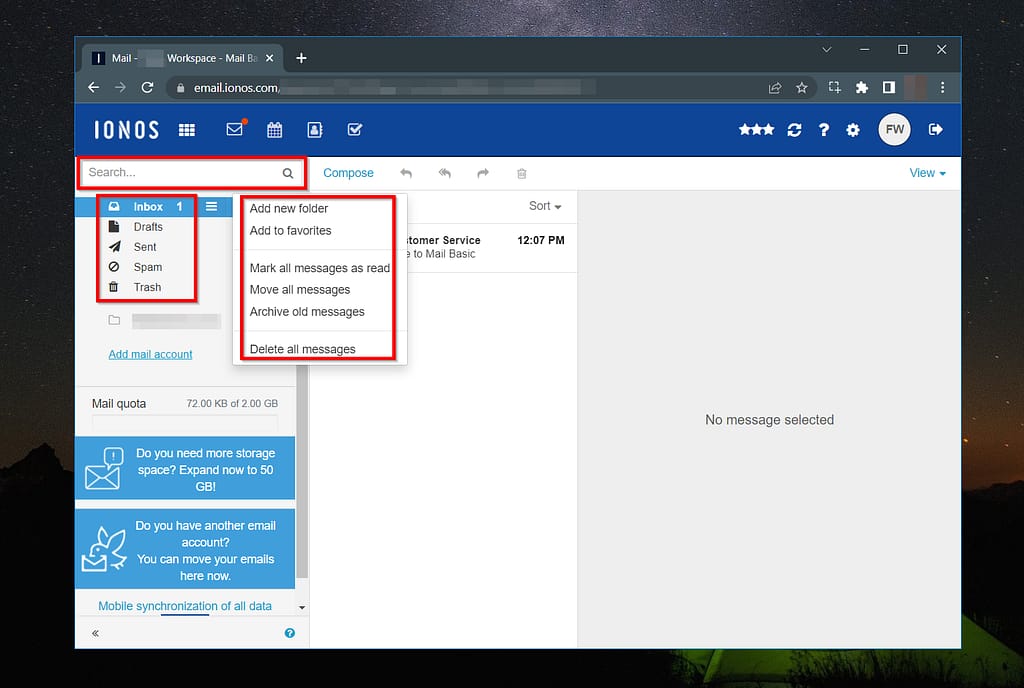
Task: Open the sidebar help circle icon
Action: (290, 633)
